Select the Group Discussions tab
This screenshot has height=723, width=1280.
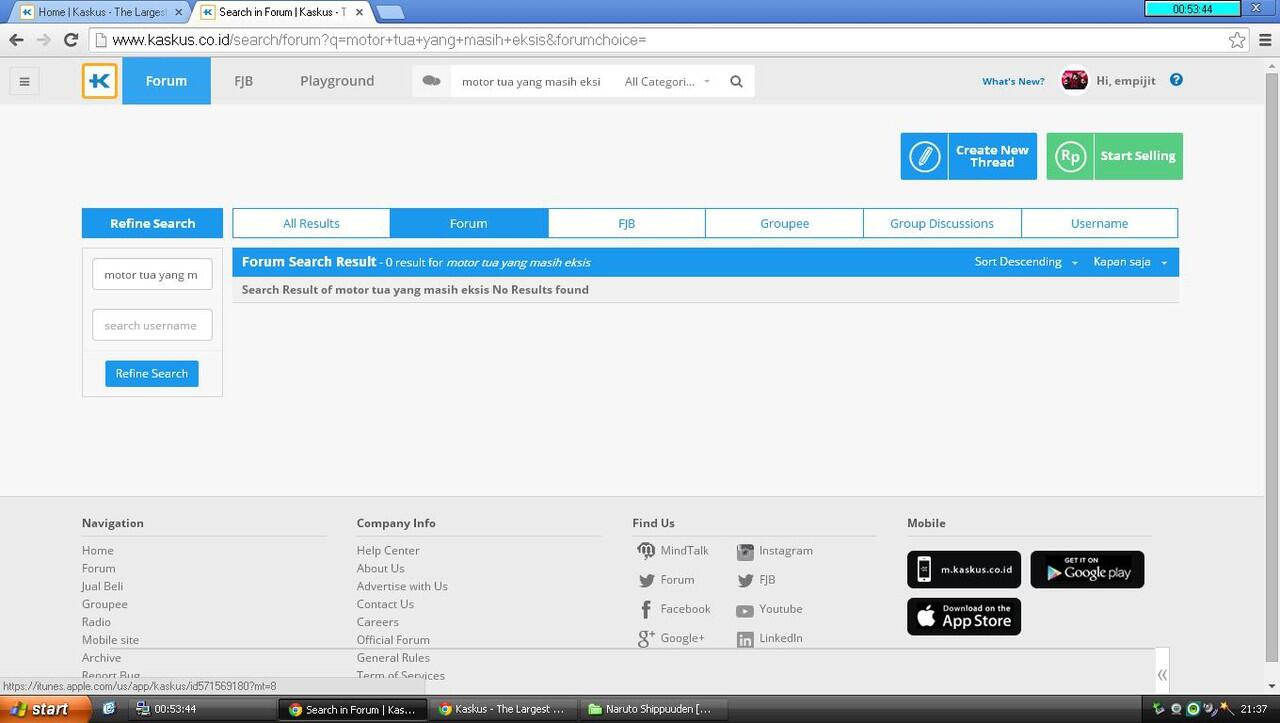[x=942, y=223]
